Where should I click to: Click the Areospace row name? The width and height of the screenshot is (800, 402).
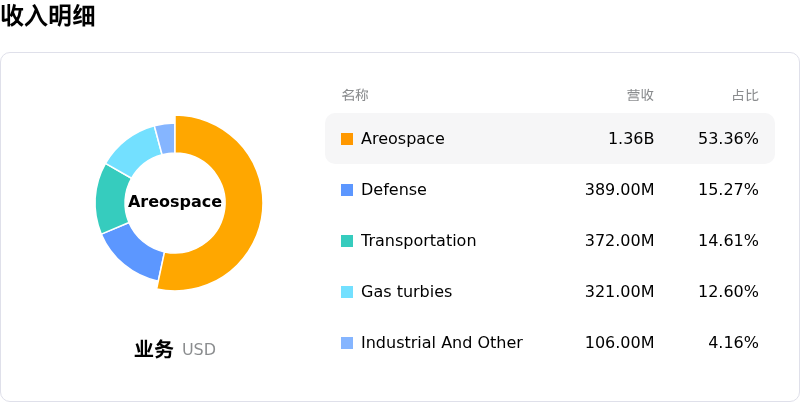pyautogui.click(x=403, y=139)
